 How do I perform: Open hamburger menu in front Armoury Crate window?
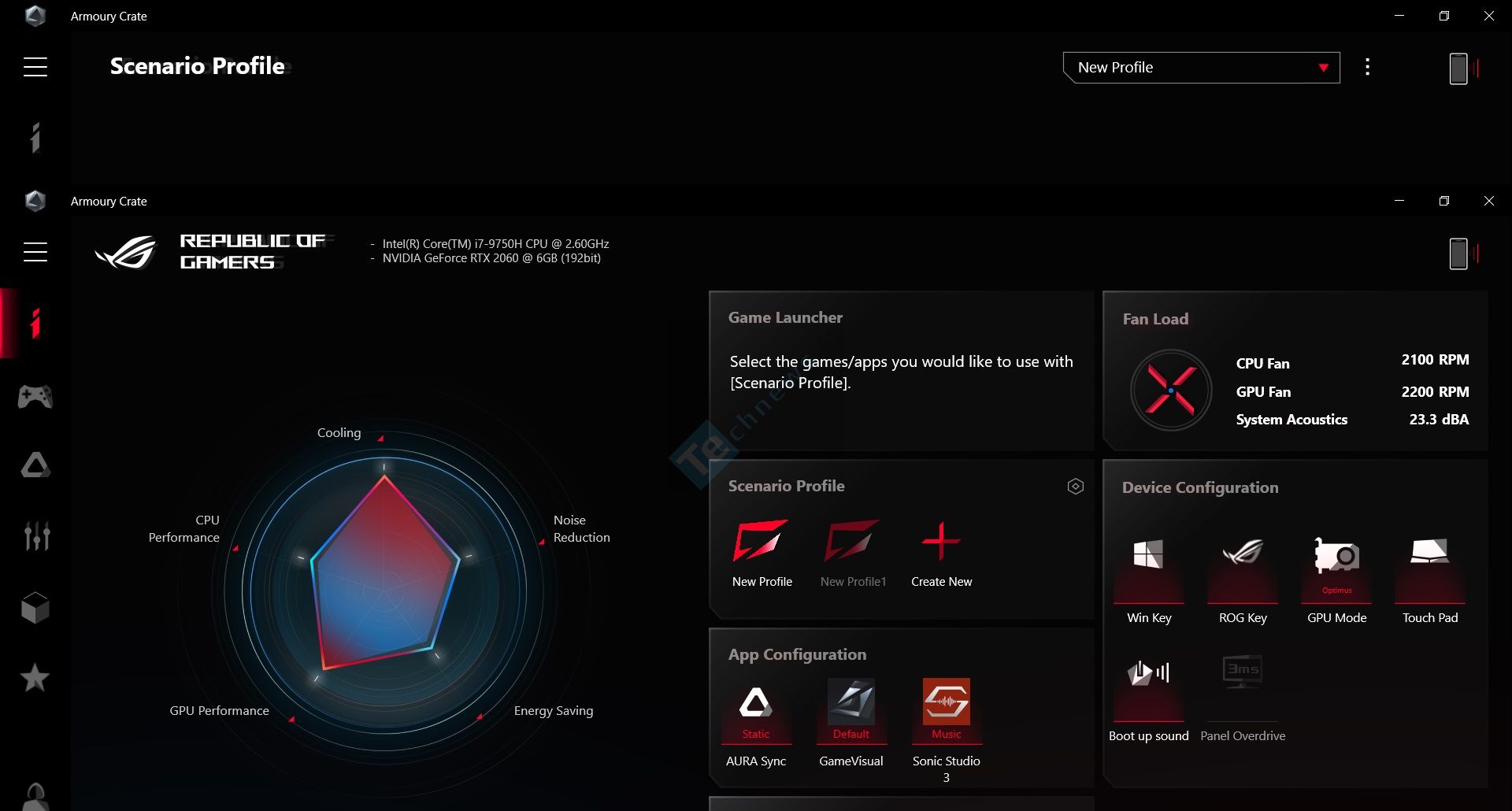click(x=35, y=252)
